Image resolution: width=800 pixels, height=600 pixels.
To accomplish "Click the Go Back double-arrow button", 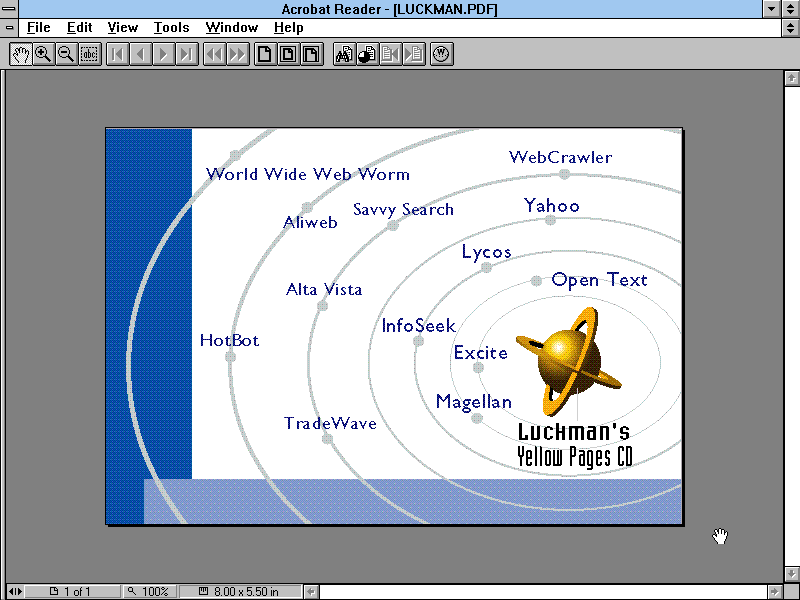I will point(214,54).
